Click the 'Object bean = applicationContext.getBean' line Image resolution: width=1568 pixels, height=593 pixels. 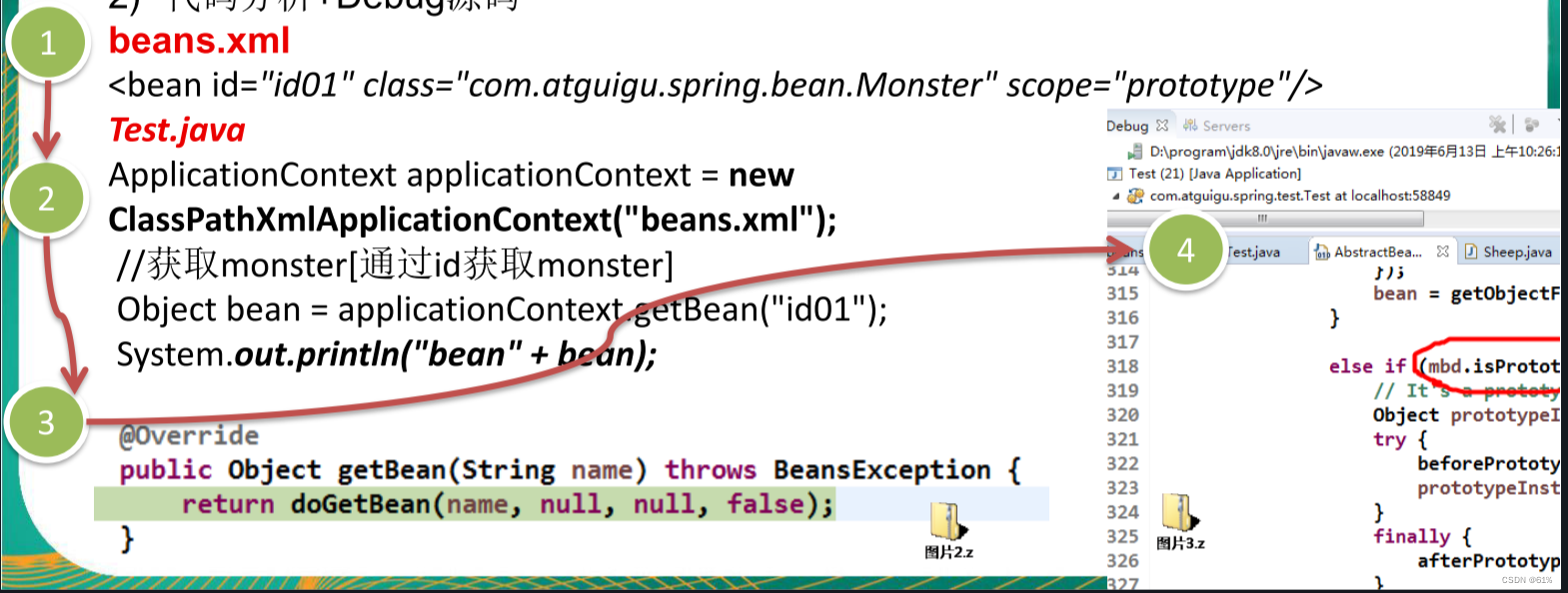click(x=502, y=310)
